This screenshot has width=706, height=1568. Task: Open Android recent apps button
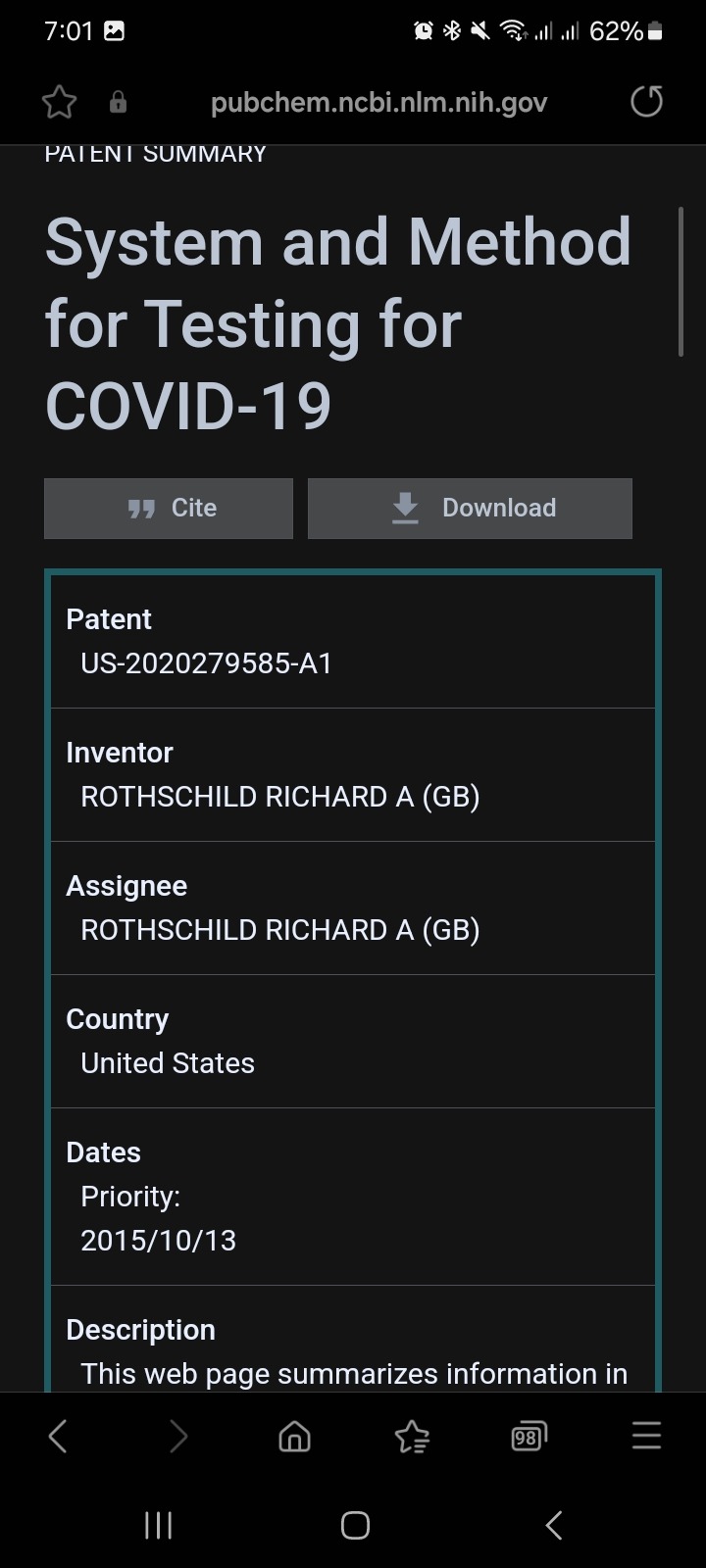pyautogui.click(x=158, y=1525)
